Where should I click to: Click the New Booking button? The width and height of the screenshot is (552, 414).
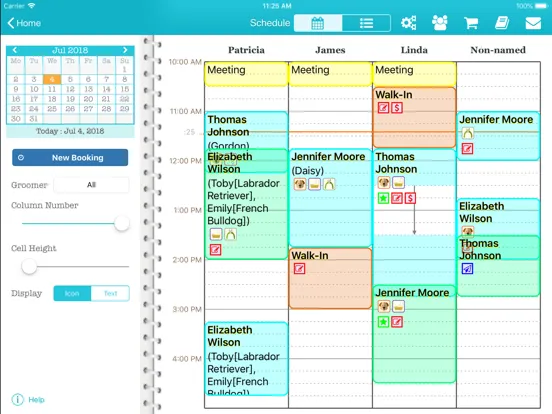(70, 157)
